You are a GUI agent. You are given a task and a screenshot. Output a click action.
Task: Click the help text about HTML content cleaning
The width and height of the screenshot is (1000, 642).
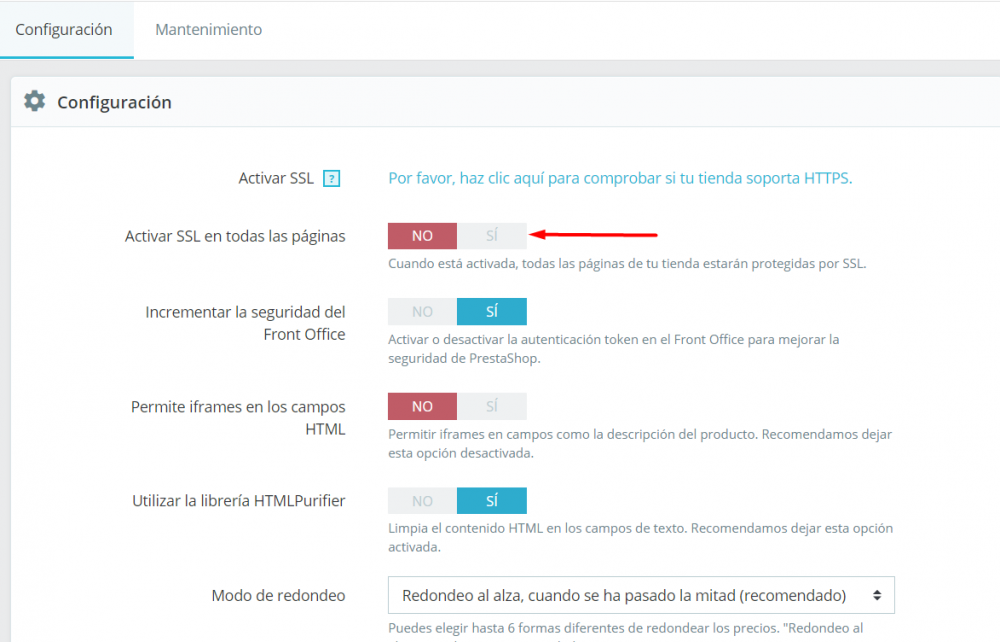640,537
